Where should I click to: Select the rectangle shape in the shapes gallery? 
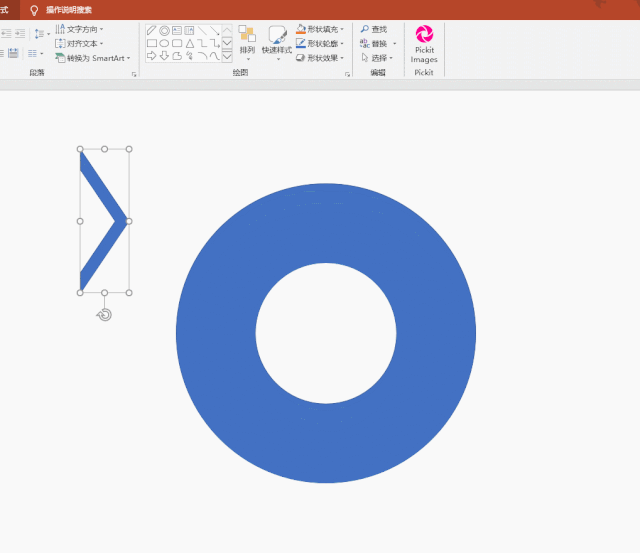coord(152,43)
